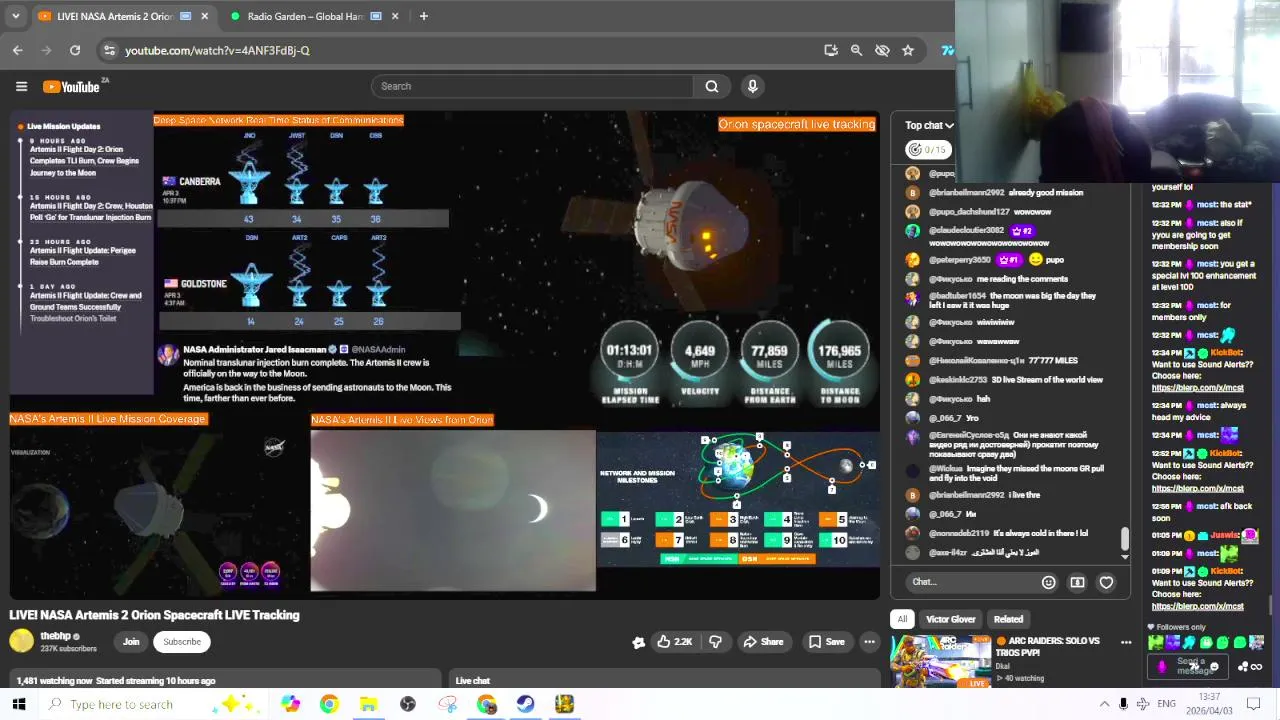Open a new browser tab
1280x720 pixels.
click(x=424, y=16)
